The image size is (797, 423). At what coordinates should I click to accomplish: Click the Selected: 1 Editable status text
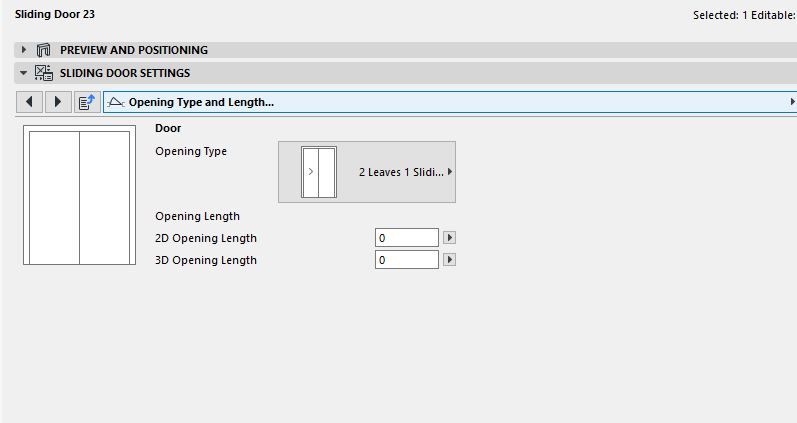click(744, 15)
